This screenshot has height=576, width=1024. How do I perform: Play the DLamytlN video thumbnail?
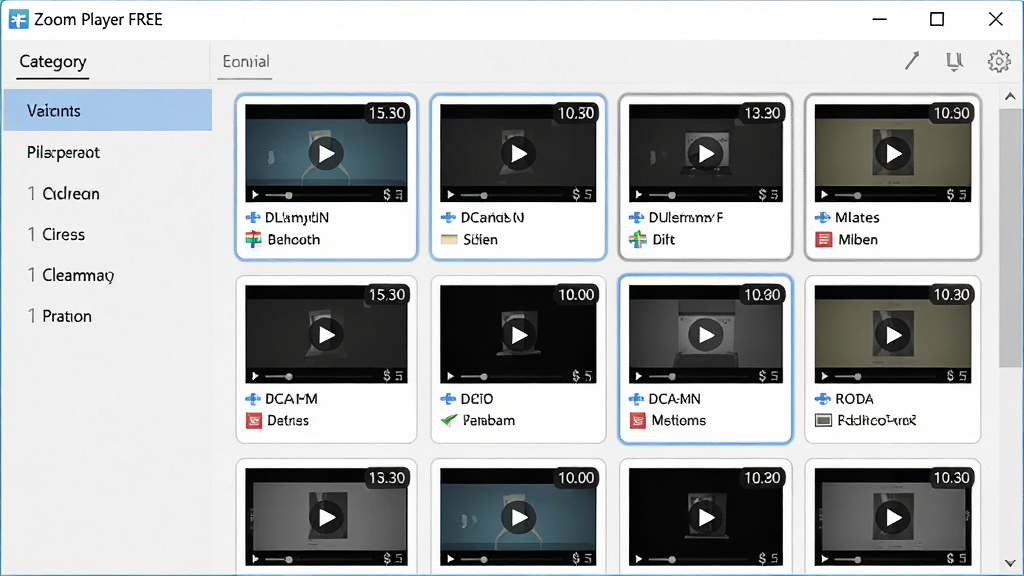326,153
